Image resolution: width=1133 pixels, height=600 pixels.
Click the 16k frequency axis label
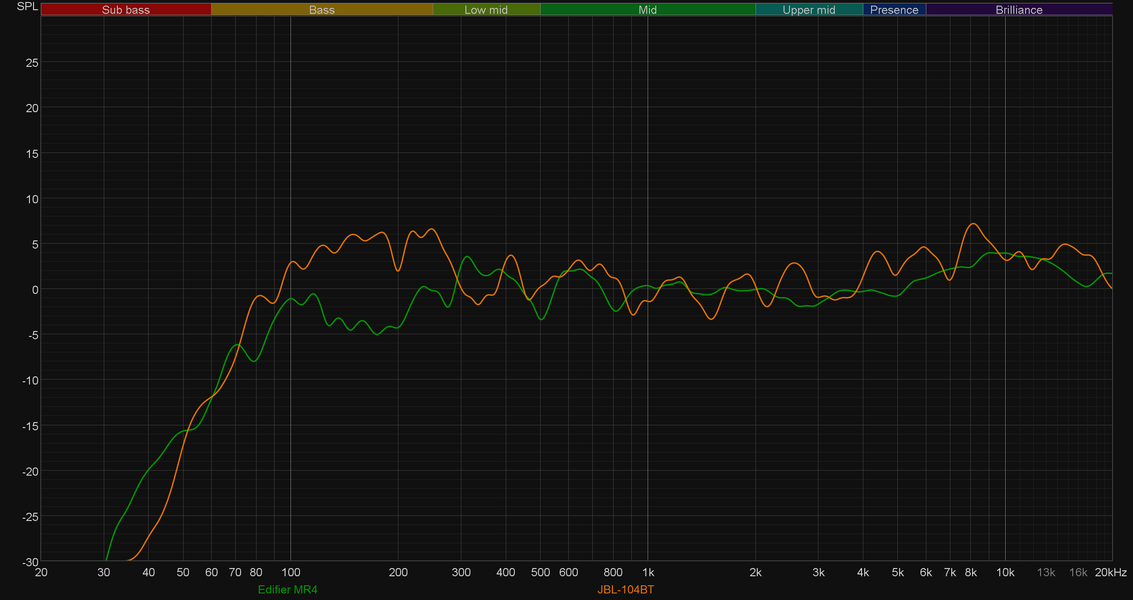tap(1078, 573)
